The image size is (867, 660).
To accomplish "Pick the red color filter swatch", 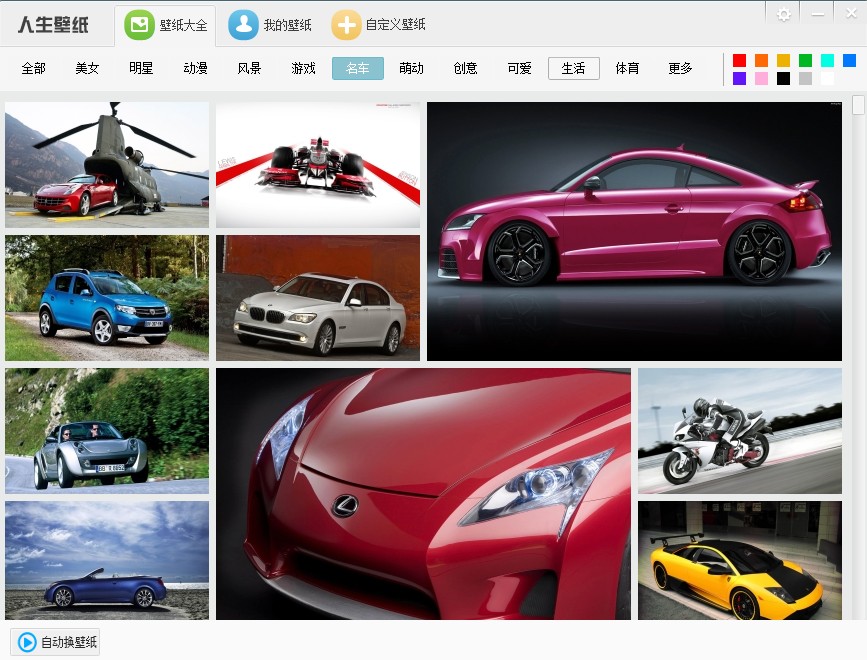I will point(739,60).
